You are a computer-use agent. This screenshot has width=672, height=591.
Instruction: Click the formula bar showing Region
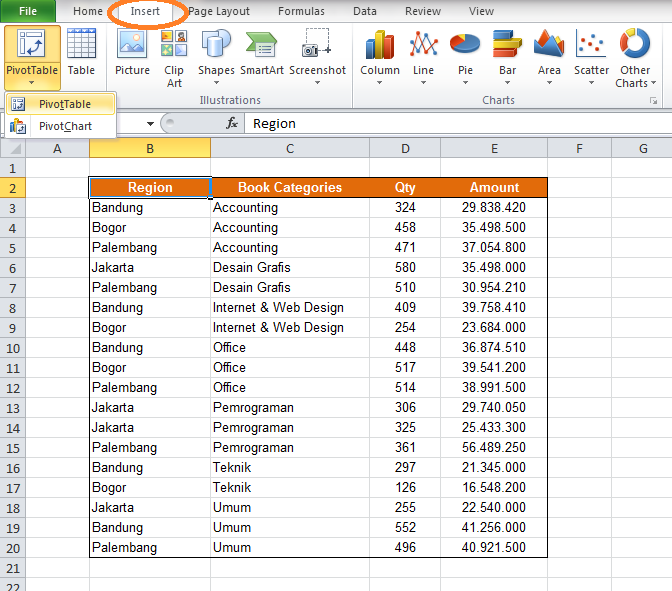pyautogui.click(x=458, y=123)
